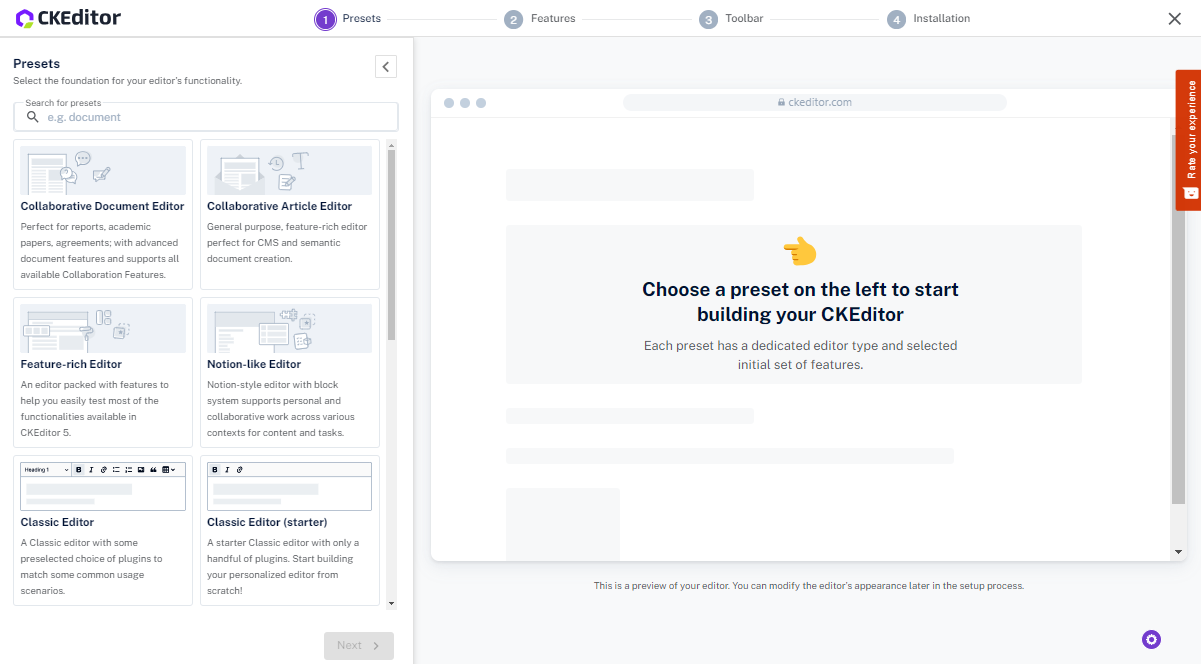Click preview pane scroll down arrow
The image size is (1201, 664).
coord(1178,551)
